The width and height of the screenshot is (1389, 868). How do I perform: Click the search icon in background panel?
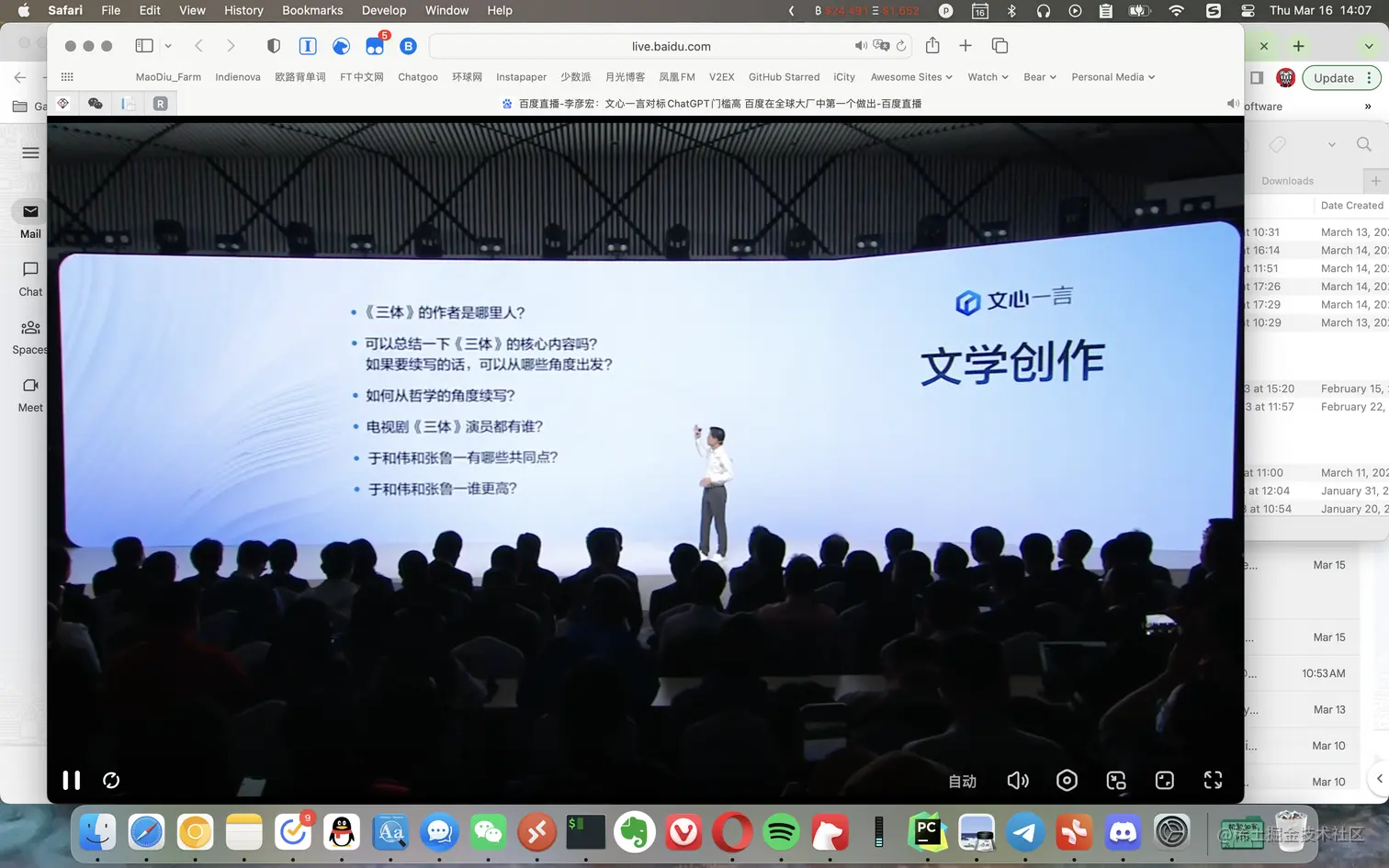click(1364, 144)
